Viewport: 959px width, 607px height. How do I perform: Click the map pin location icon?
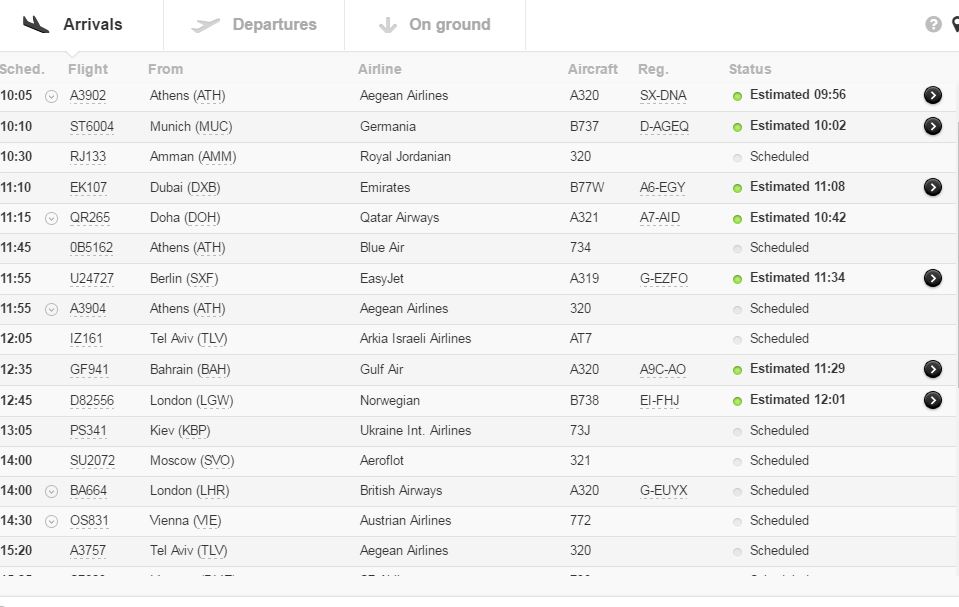(x=954, y=25)
